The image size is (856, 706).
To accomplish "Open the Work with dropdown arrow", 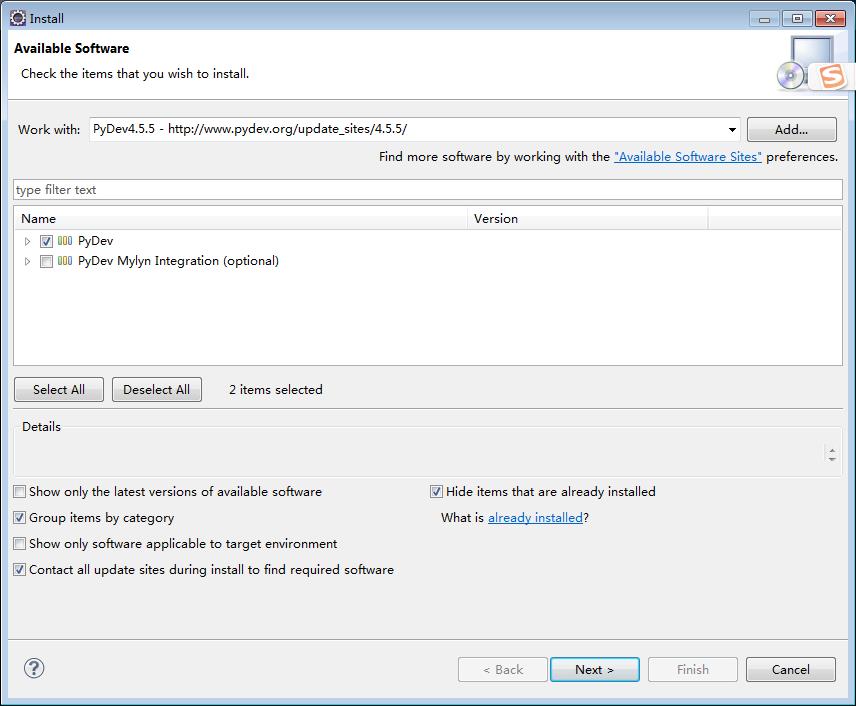I will [x=732, y=130].
